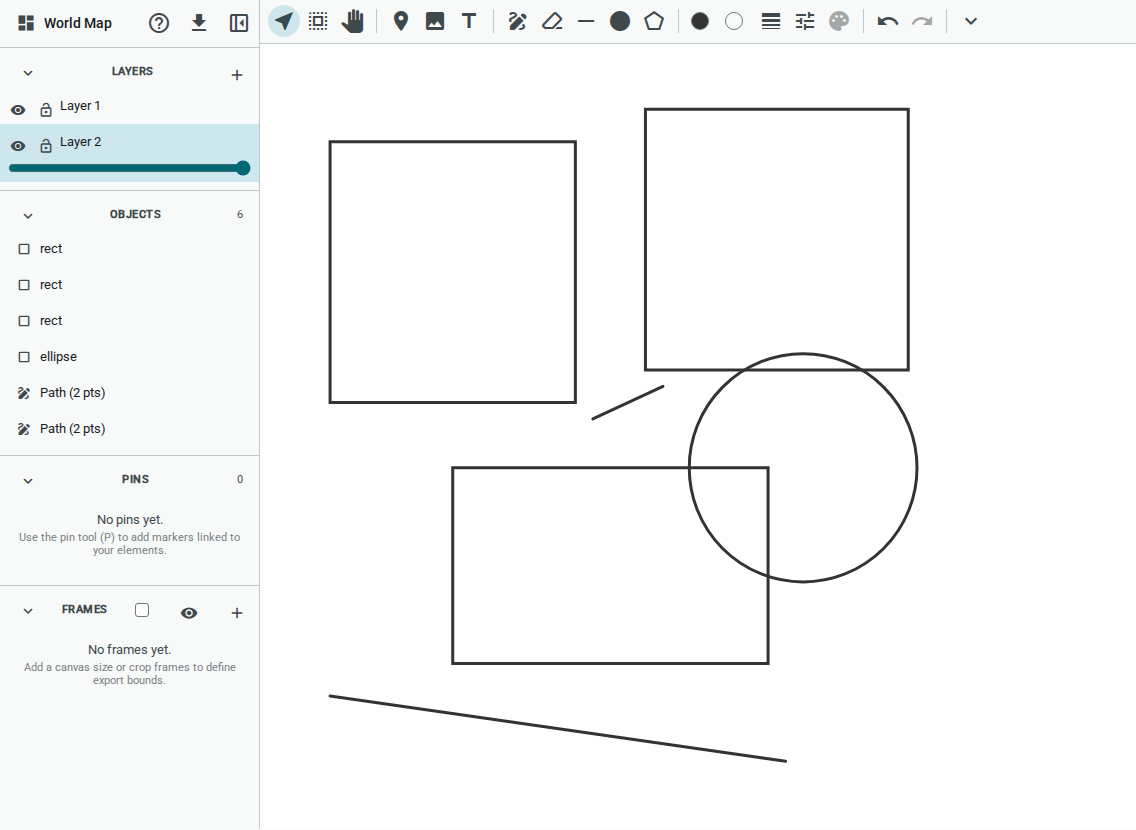Click the long diagonal line on canvas

click(558, 729)
